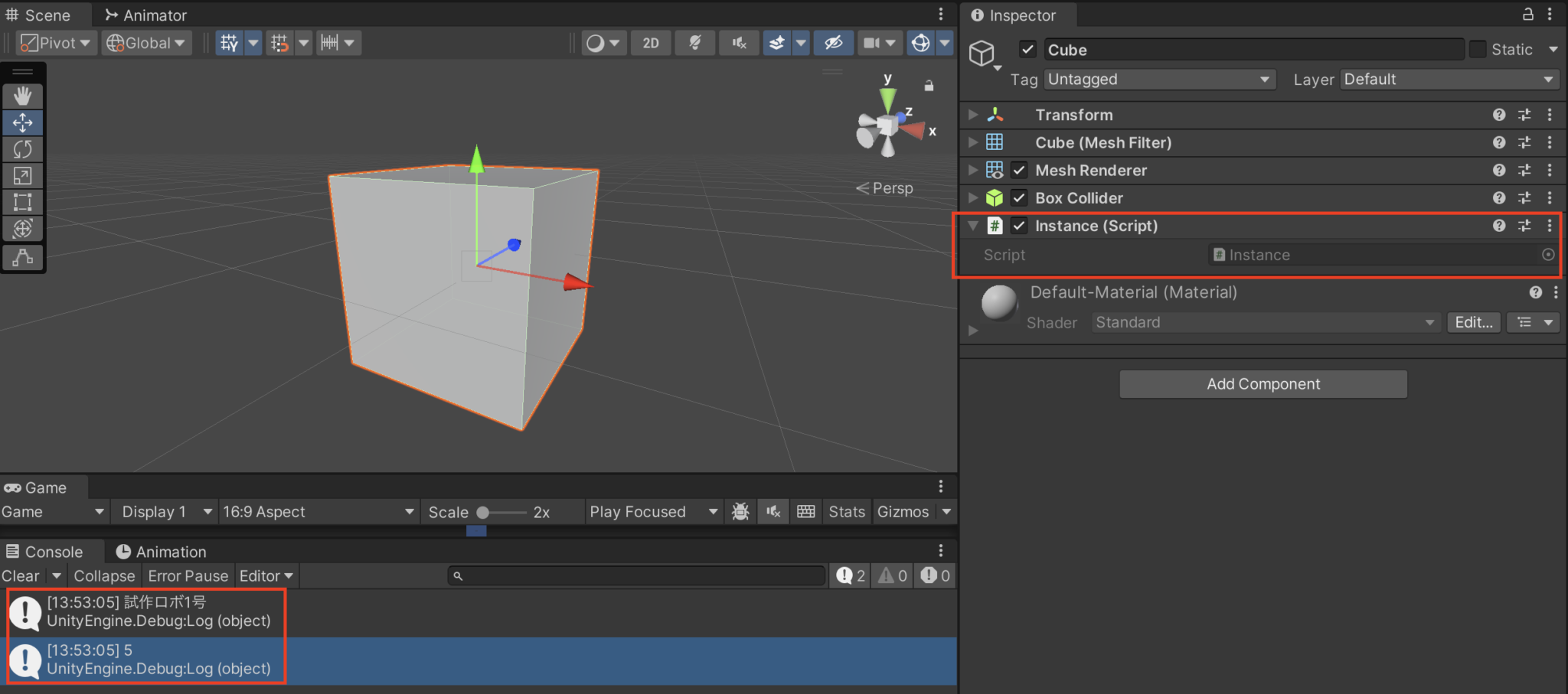The height and width of the screenshot is (694, 1568).
Task: Switch to the Animation tab
Action: 161,552
